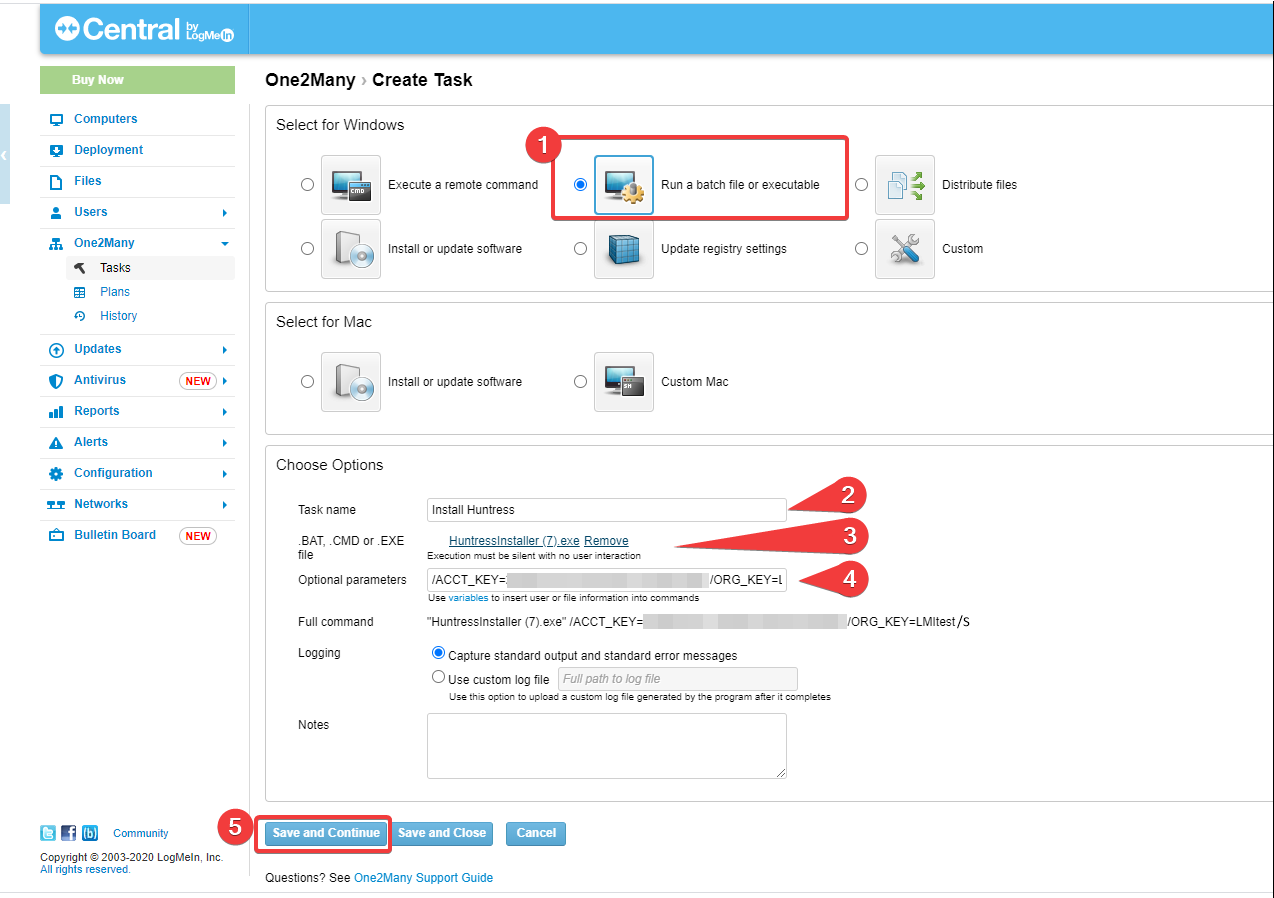Screen dimensions: 1274x898
Task: Expand the Networks submenu arrow
Action: [225, 505]
